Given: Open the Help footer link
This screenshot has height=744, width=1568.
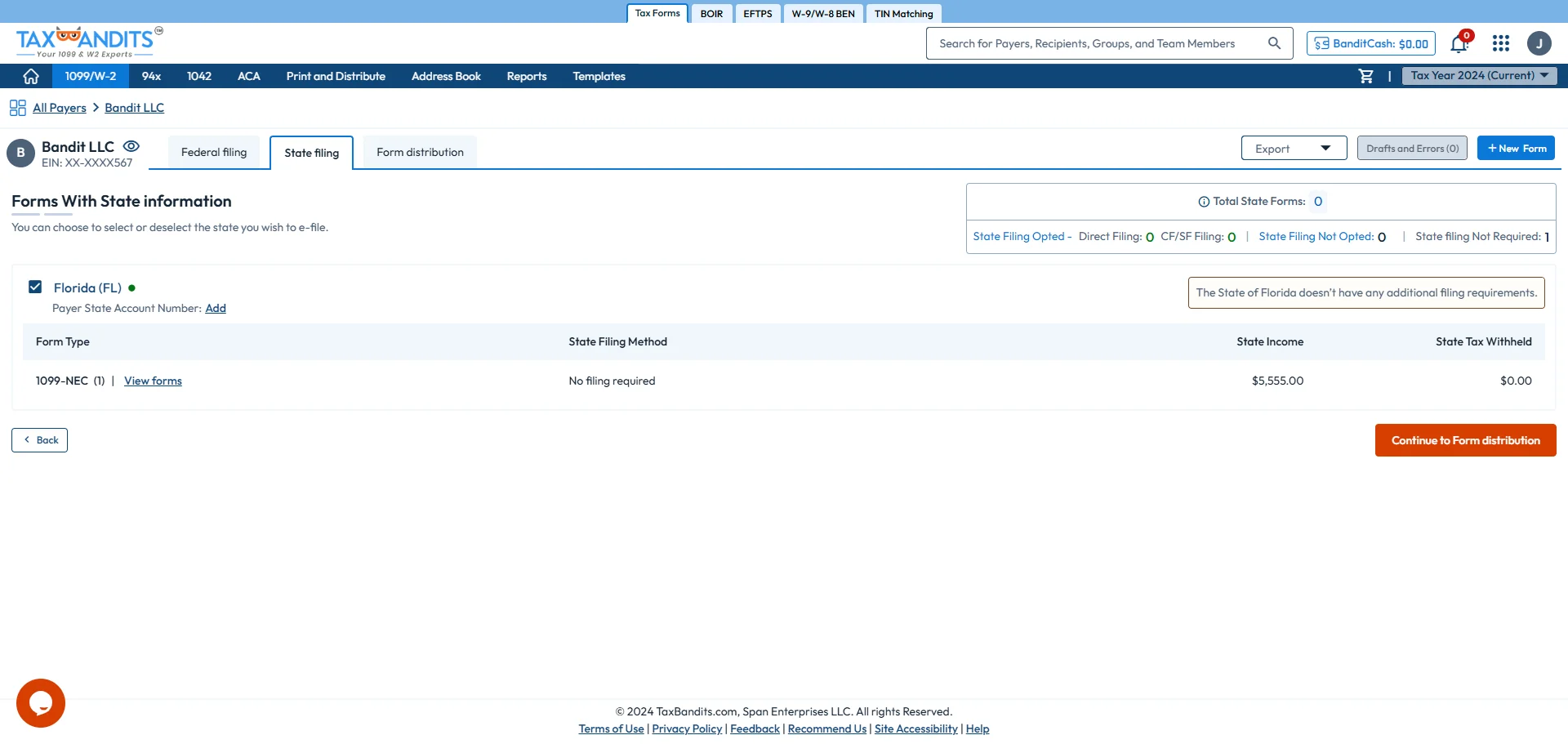Looking at the screenshot, I should tap(978, 728).
